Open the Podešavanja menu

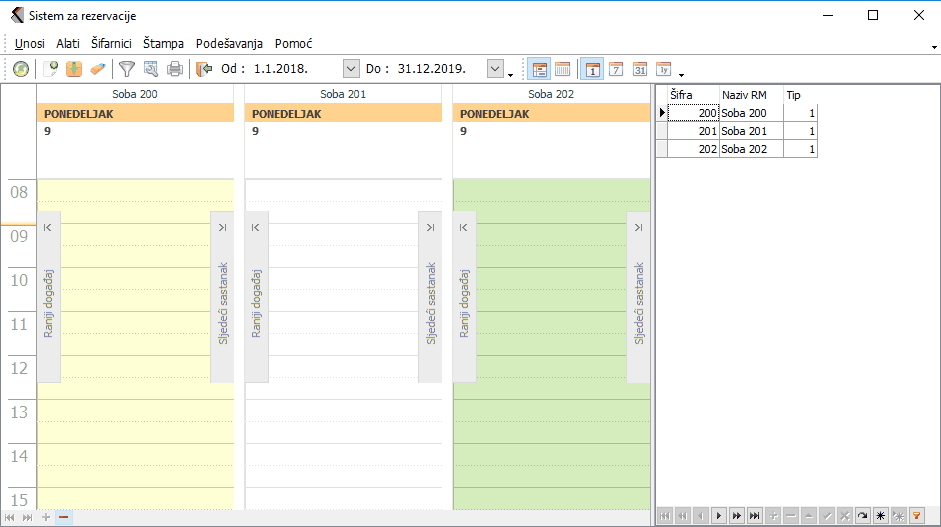point(230,44)
